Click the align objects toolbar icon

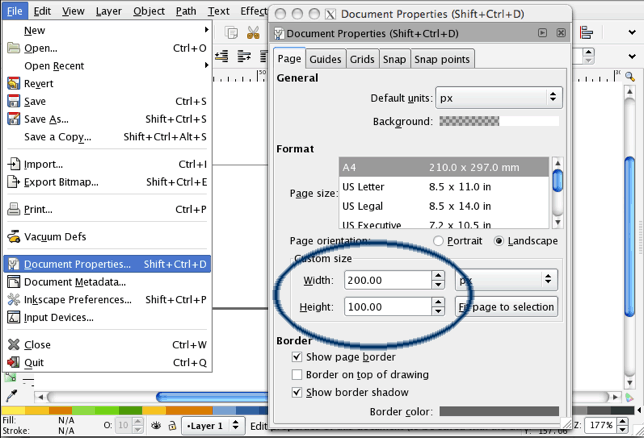(586, 32)
